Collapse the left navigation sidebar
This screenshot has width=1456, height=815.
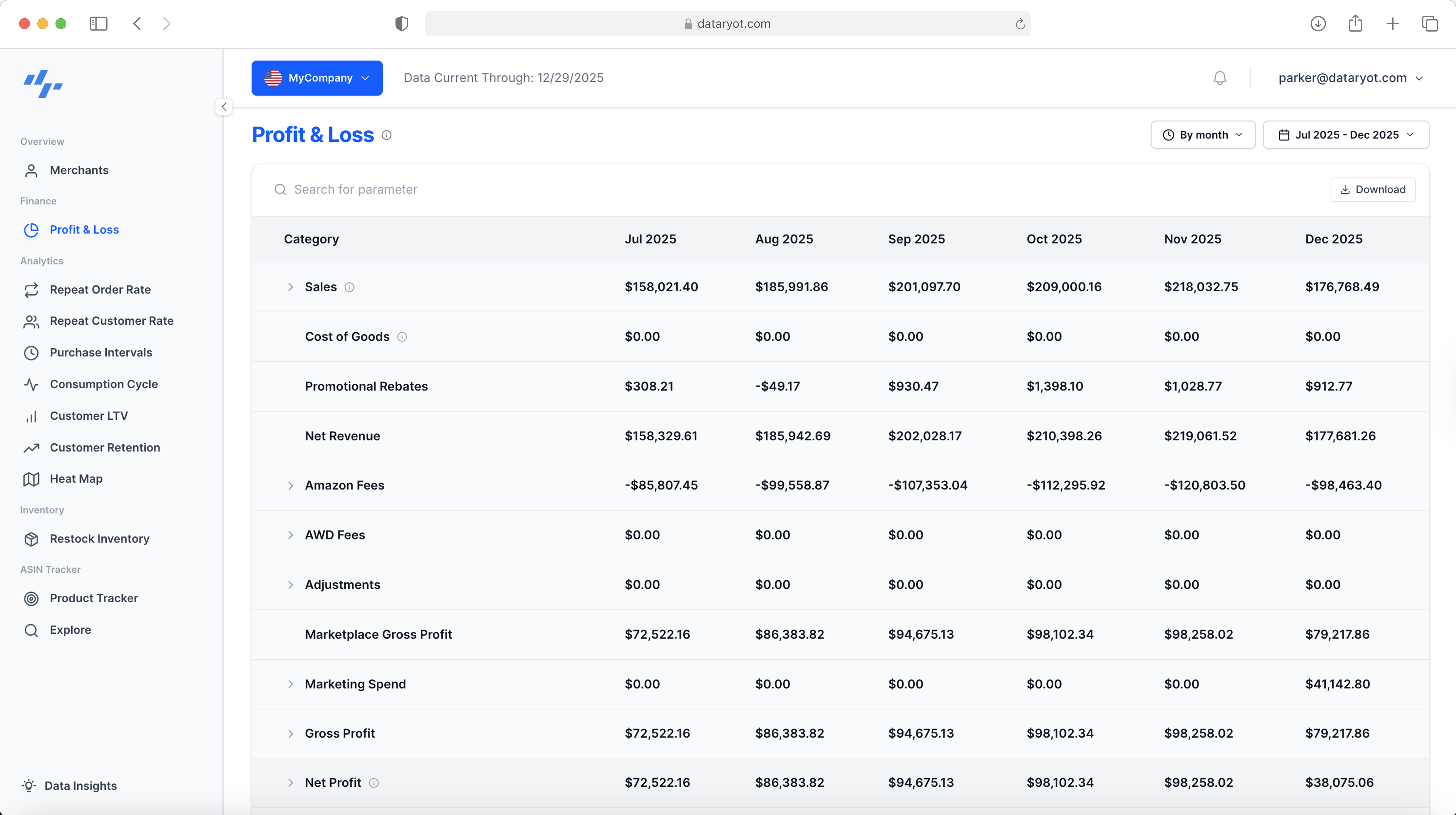(224, 107)
